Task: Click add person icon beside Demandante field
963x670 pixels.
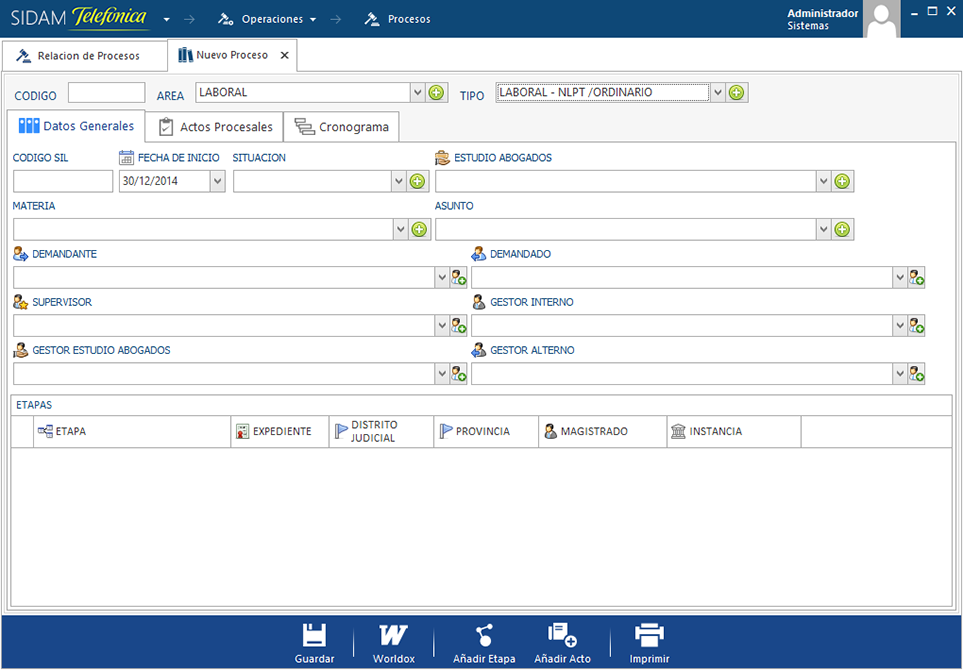Action: [459, 278]
